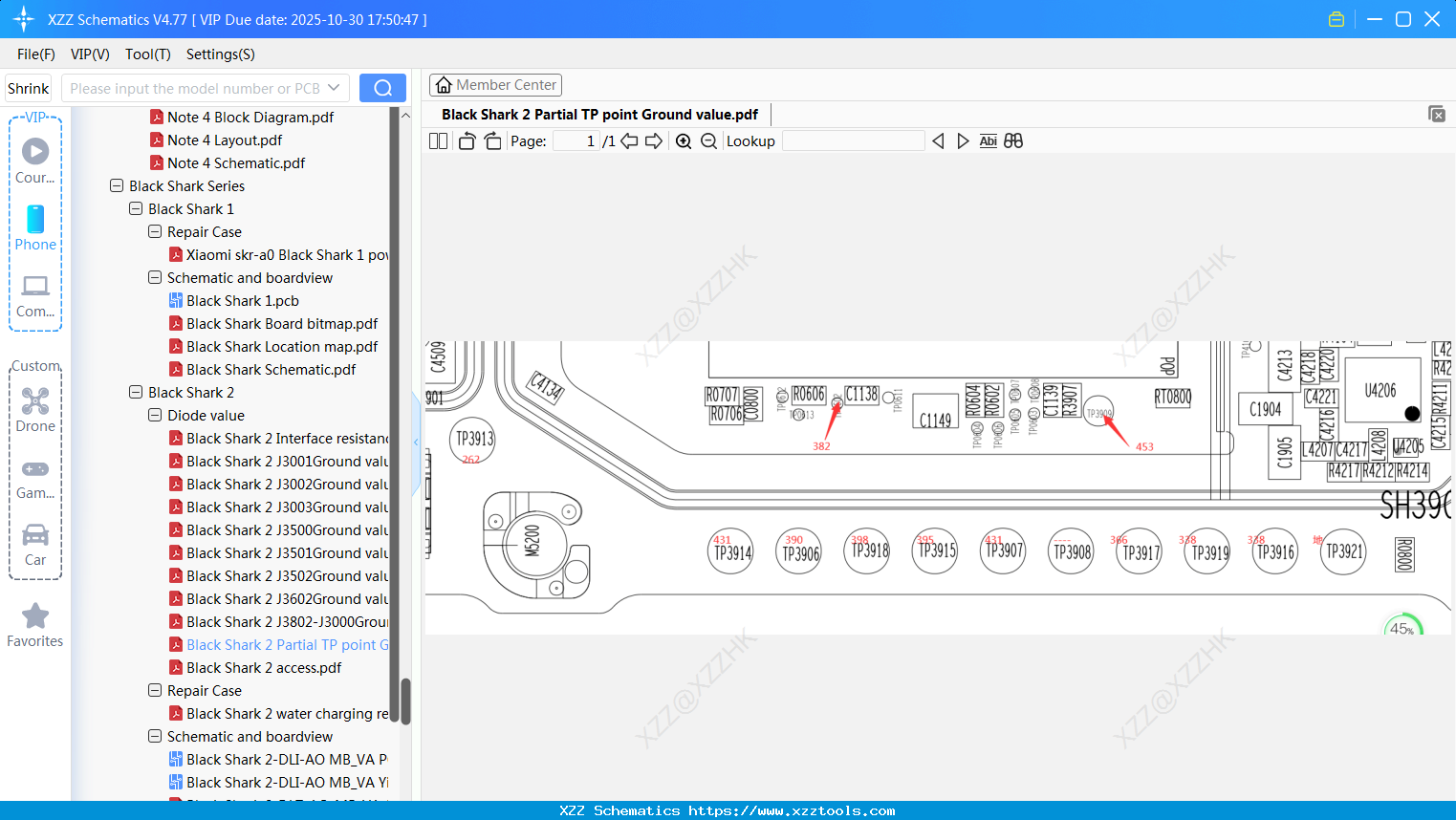Image resolution: width=1456 pixels, height=820 pixels.
Task: Rotate page clockwise icon
Action: tap(492, 141)
